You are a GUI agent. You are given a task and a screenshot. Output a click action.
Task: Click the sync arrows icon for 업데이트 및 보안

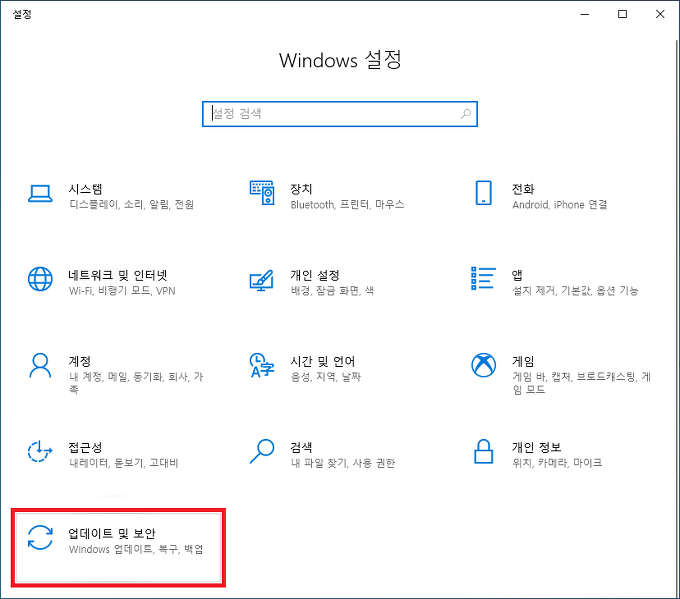(x=40, y=537)
